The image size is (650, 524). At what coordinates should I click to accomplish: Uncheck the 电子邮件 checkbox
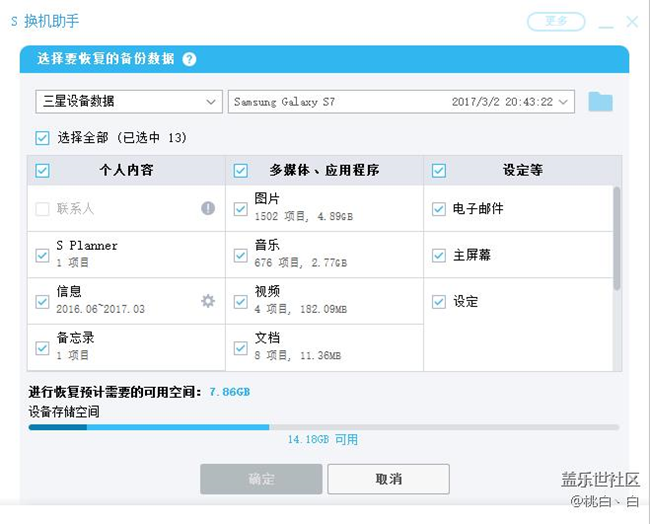[x=439, y=209]
